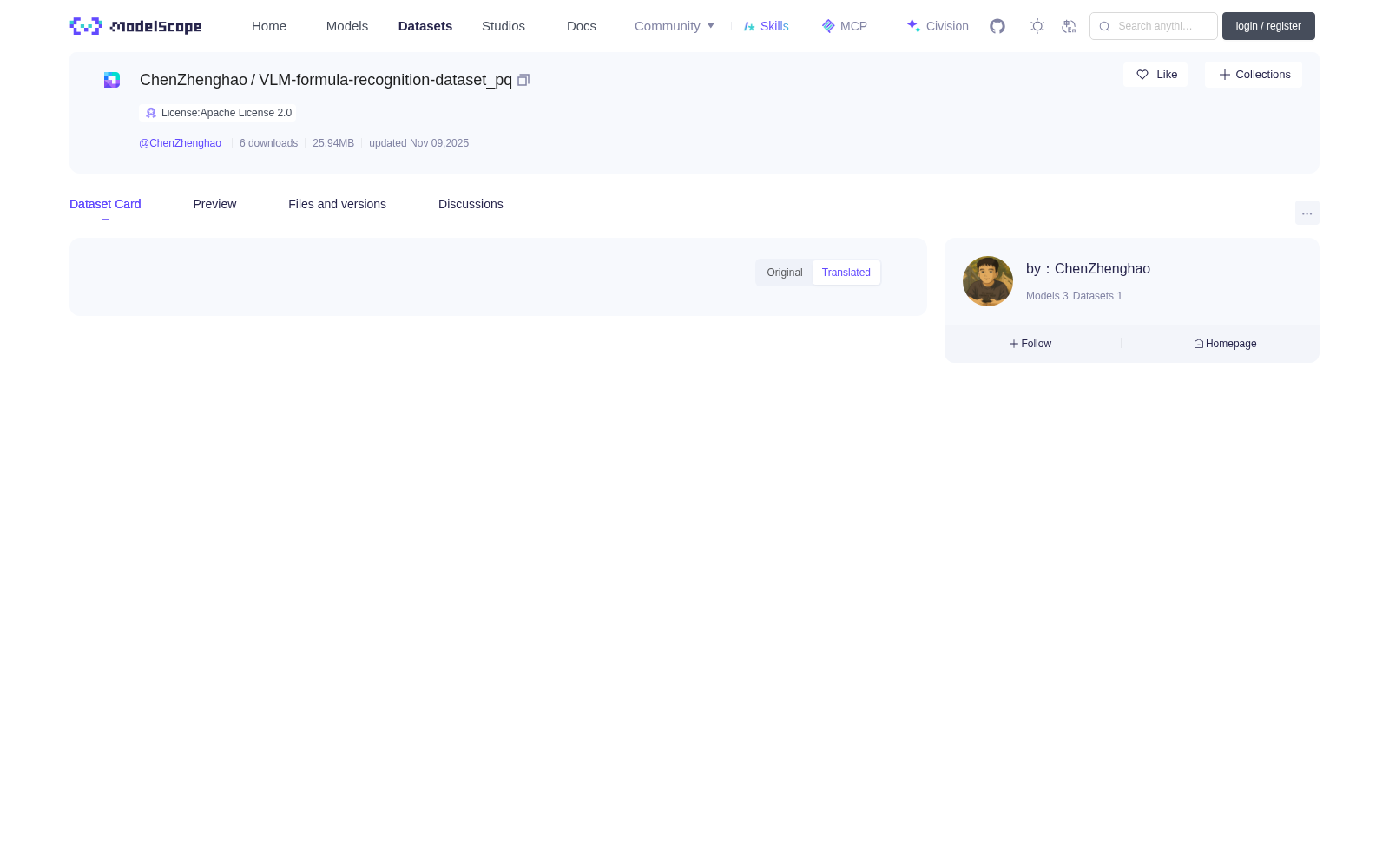This screenshot has height=868, width=1389.
Task: Switch card view to Original
Action: point(785,273)
